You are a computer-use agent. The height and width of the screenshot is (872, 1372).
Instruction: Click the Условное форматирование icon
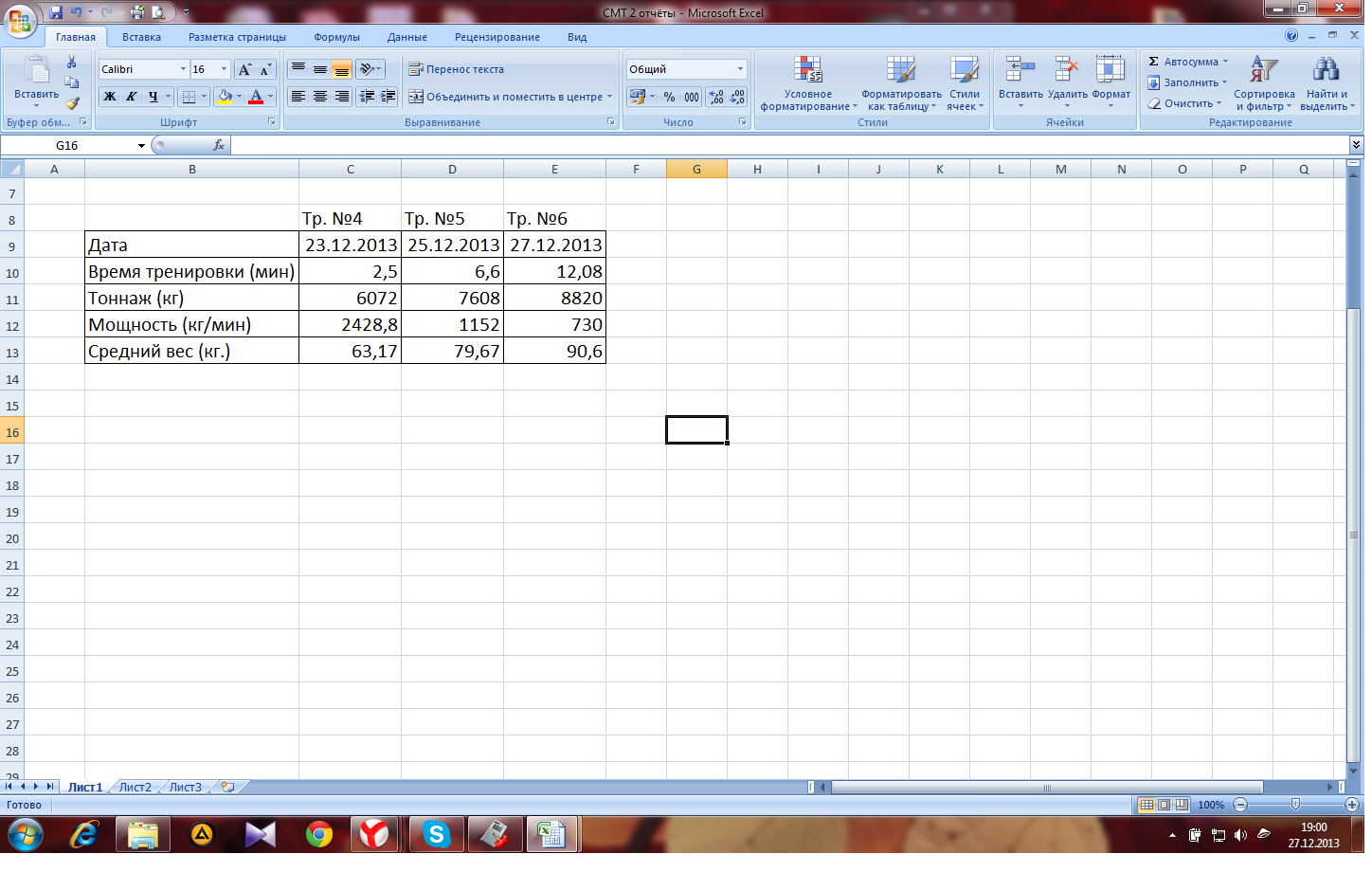point(807,83)
